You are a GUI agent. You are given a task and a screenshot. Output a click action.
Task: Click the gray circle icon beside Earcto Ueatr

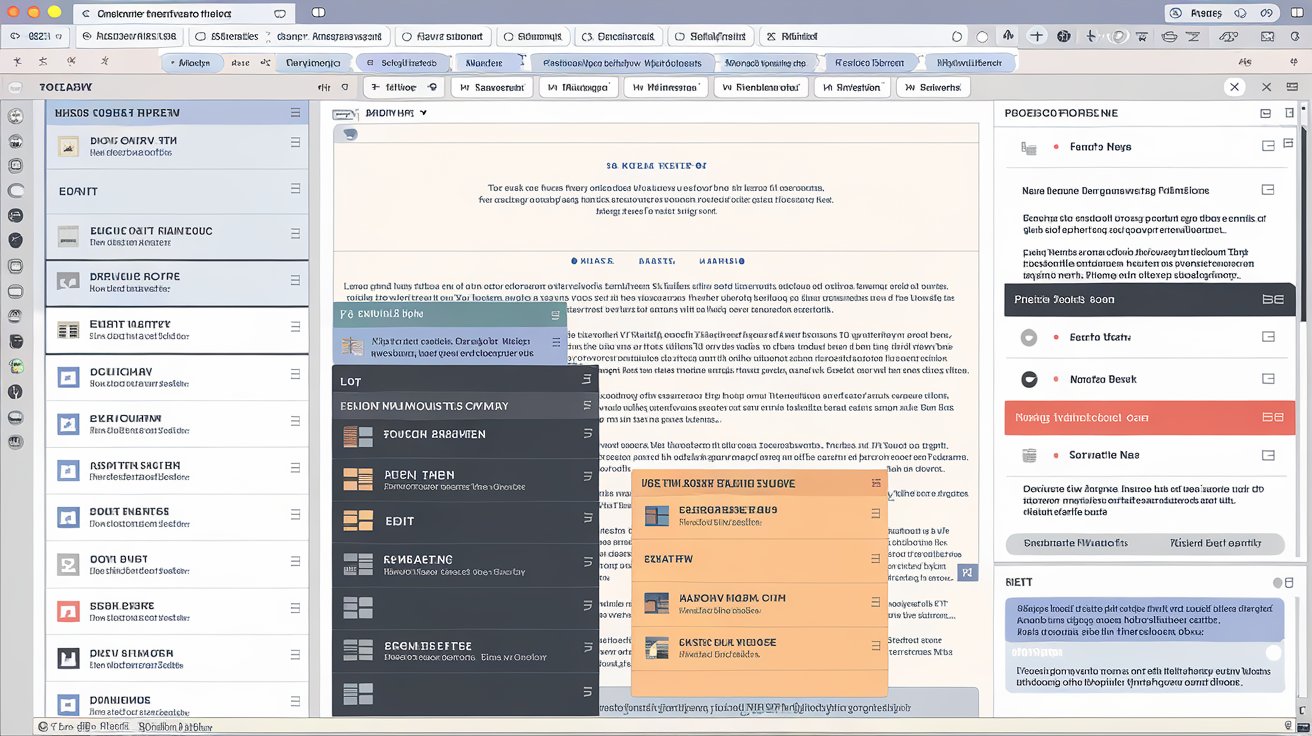1028,338
